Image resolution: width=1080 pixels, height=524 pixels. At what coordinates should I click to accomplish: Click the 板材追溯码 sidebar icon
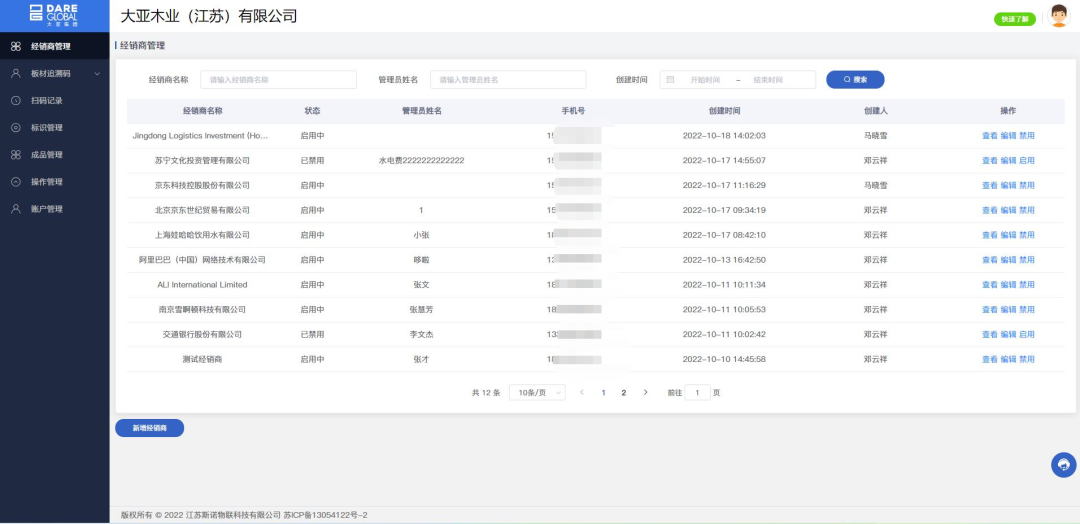pos(16,74)
